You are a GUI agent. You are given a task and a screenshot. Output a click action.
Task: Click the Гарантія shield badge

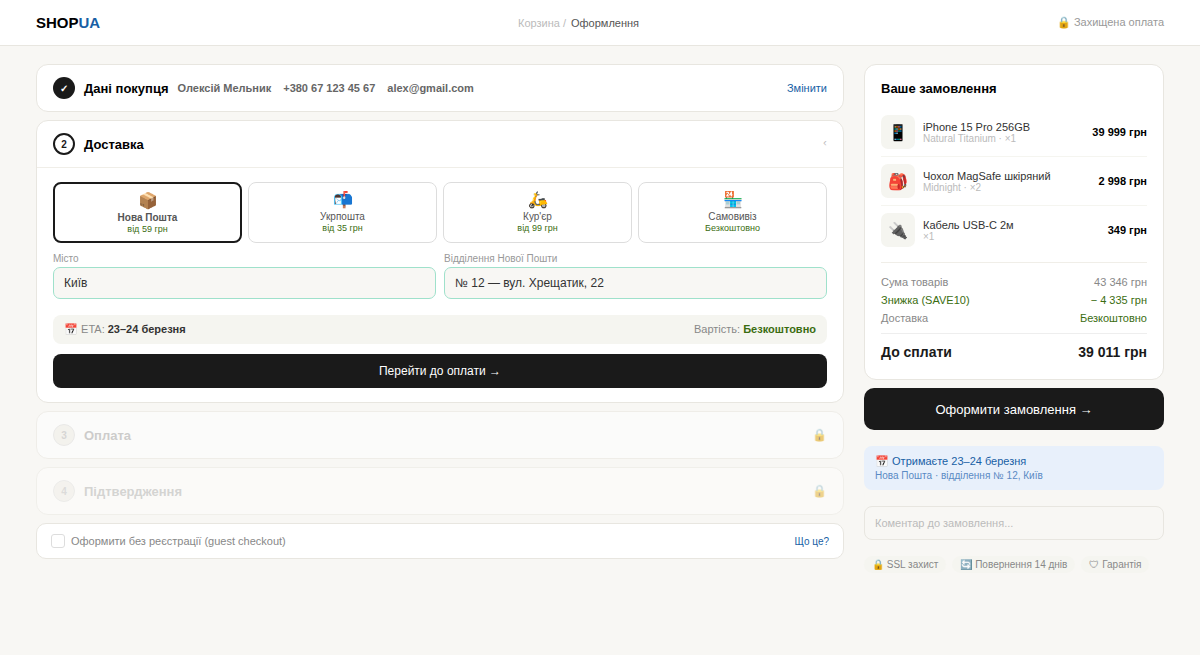click(1114, 564)
